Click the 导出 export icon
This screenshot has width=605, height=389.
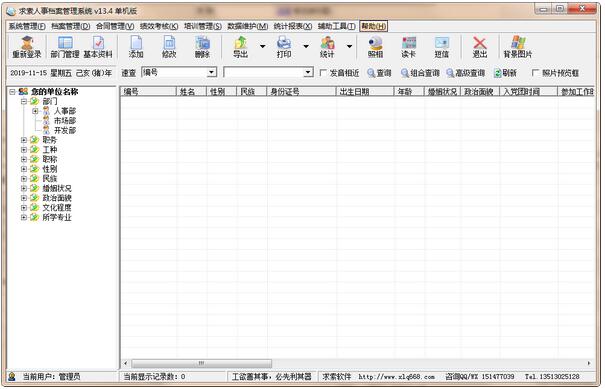click(240, 47)
